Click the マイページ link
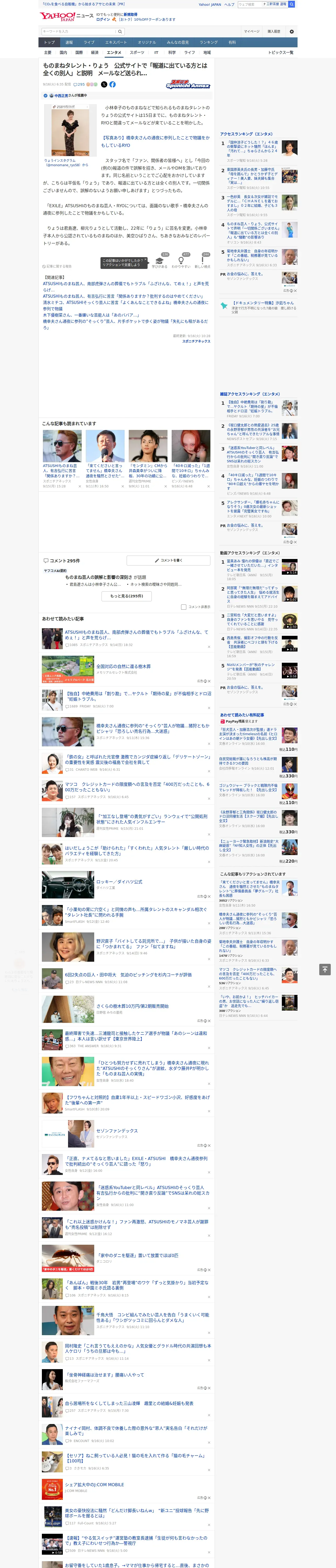This screenshot has width=336, height=1568. pos(252,31)
